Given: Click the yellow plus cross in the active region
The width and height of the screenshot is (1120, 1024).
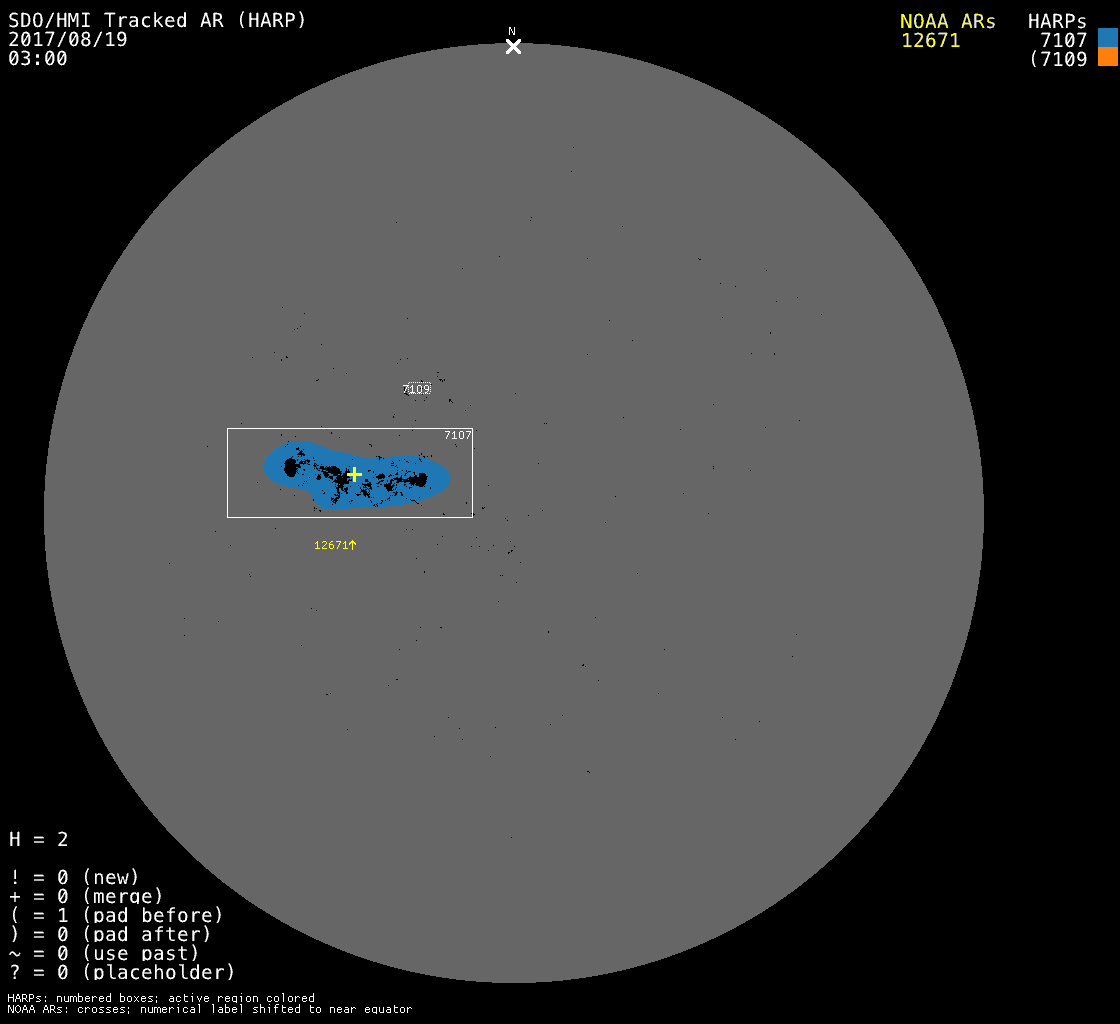Looking at the screenshot, I should tap(354, 474).
